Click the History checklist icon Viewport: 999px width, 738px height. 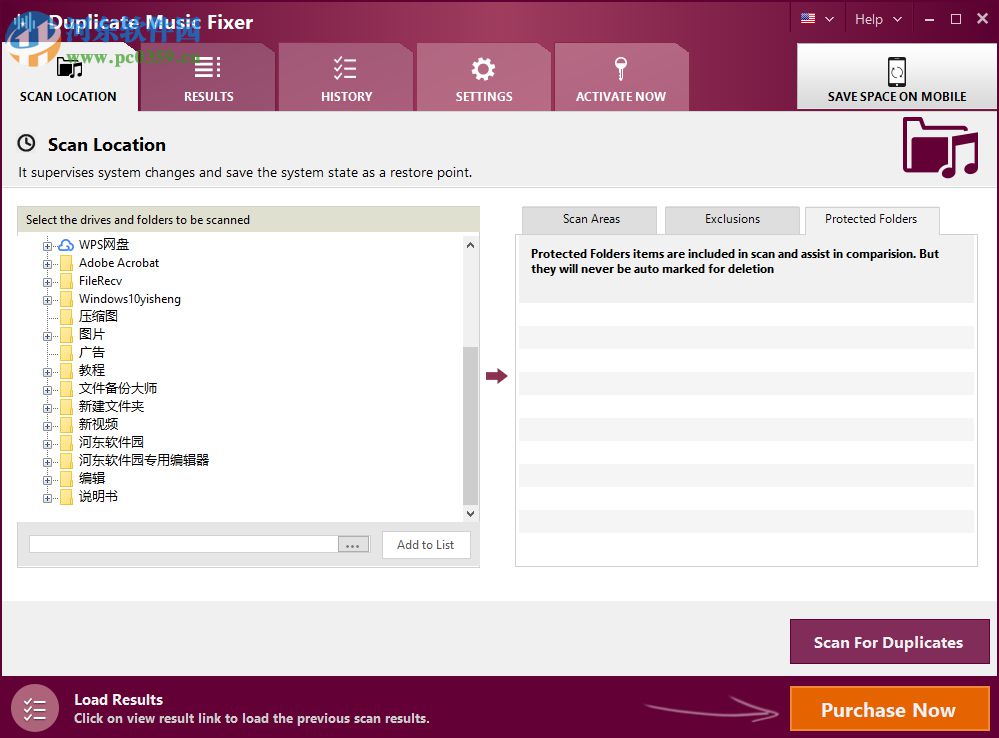click(345, 68)
